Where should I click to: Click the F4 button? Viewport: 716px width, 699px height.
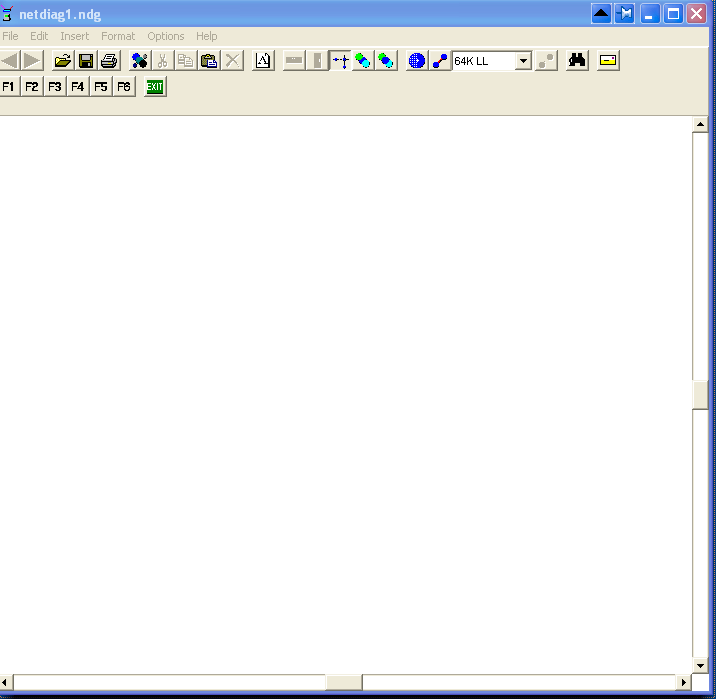tap(78, 86)
